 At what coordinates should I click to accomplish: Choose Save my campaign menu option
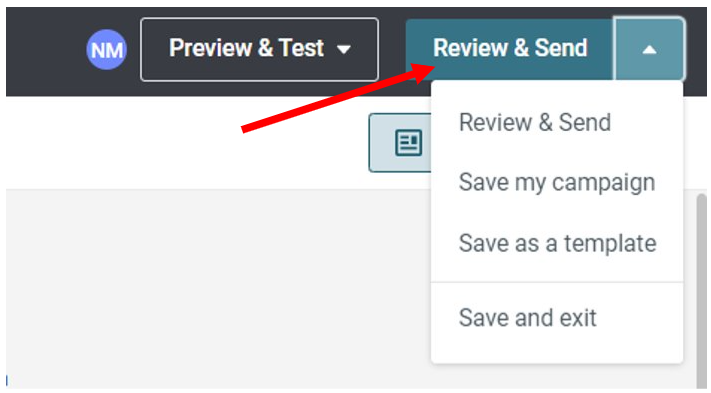tap(557, 183)
